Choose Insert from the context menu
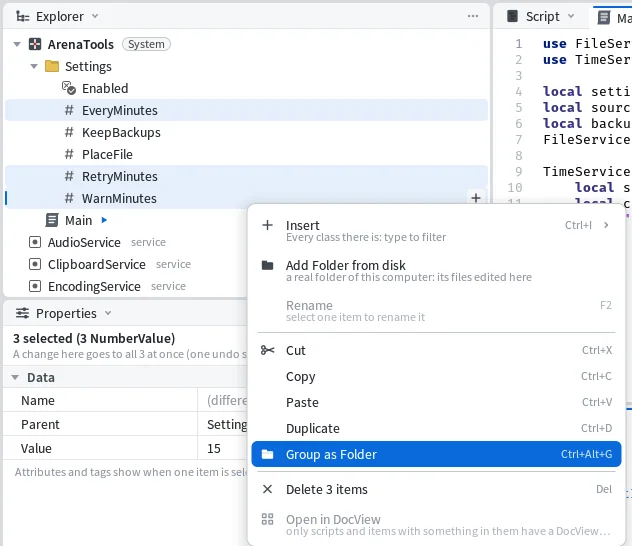The width and height of the screenshot is (632, 546). pyautogui.click(x=436, y=230)
